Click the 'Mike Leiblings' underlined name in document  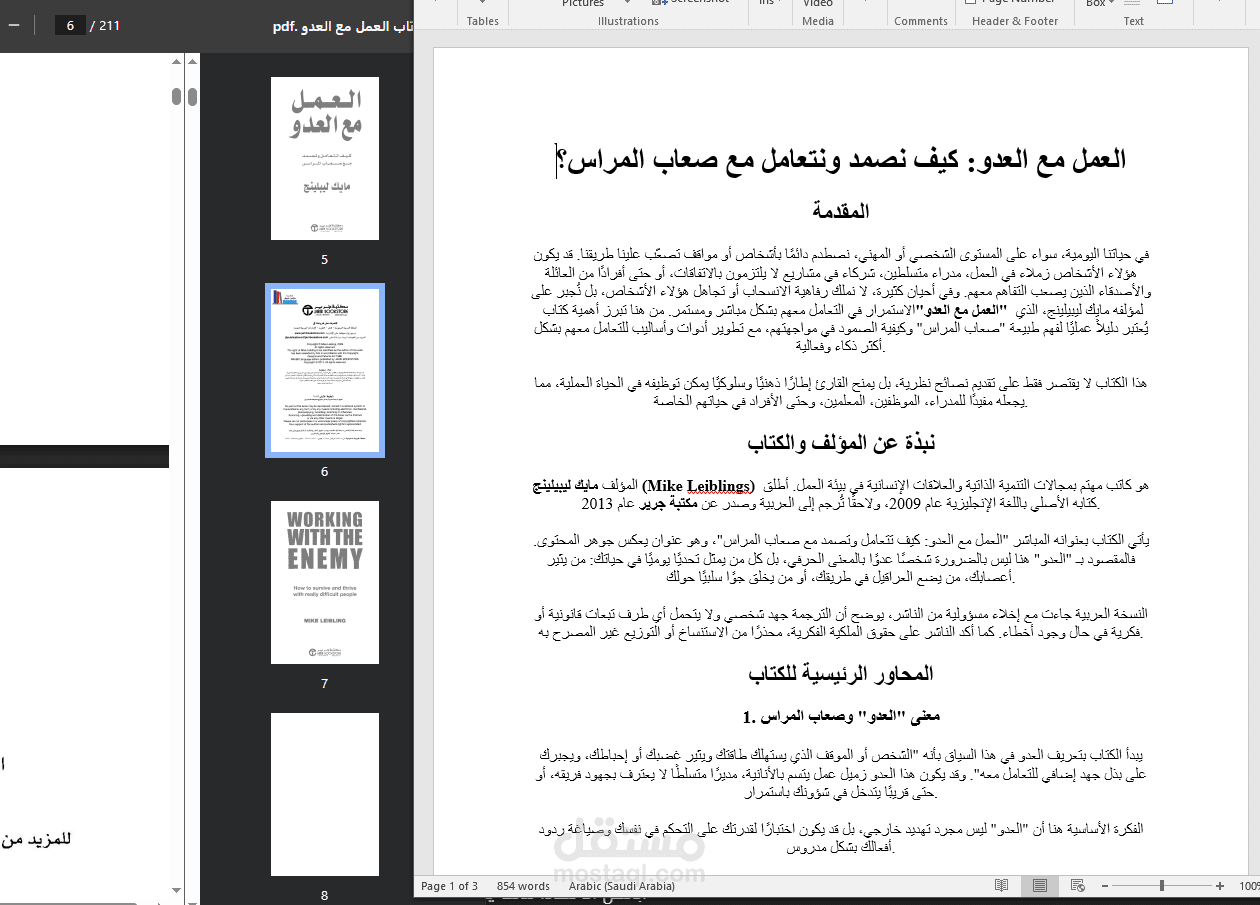698,486
